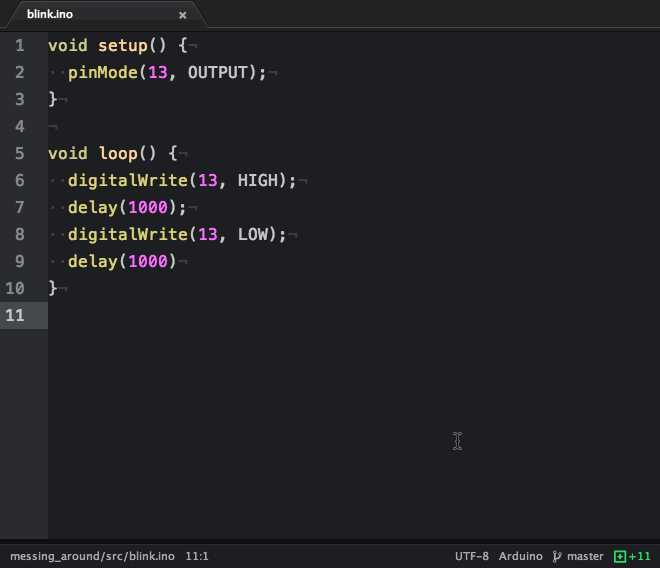Screen dimensions: 660x568
Task: Click digitalWrite on line 8
Action: 128,234
